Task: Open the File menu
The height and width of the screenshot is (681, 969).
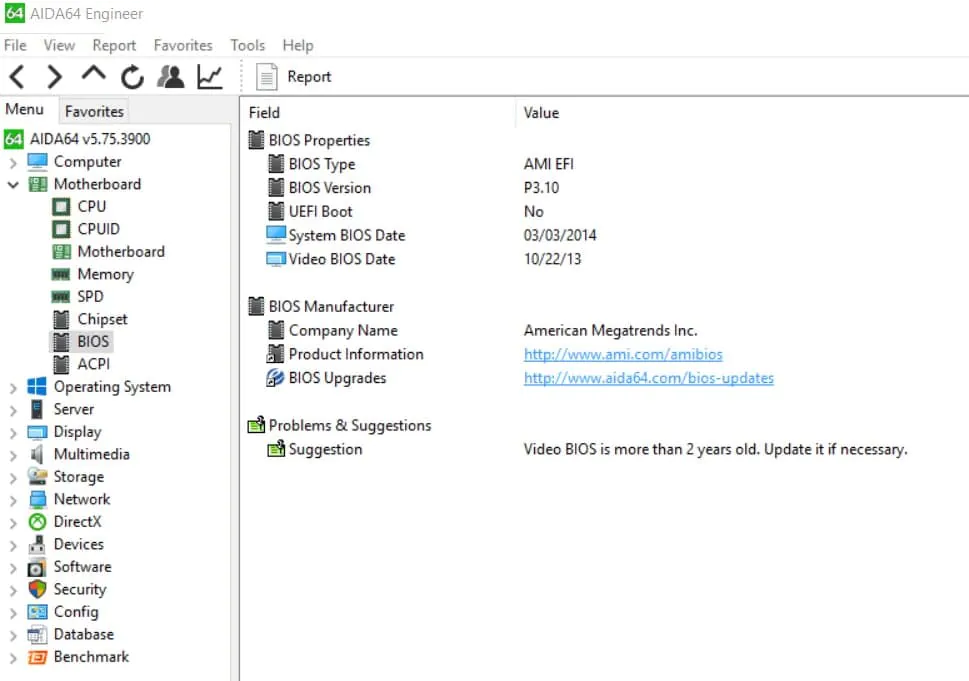Action: (15, 45)
